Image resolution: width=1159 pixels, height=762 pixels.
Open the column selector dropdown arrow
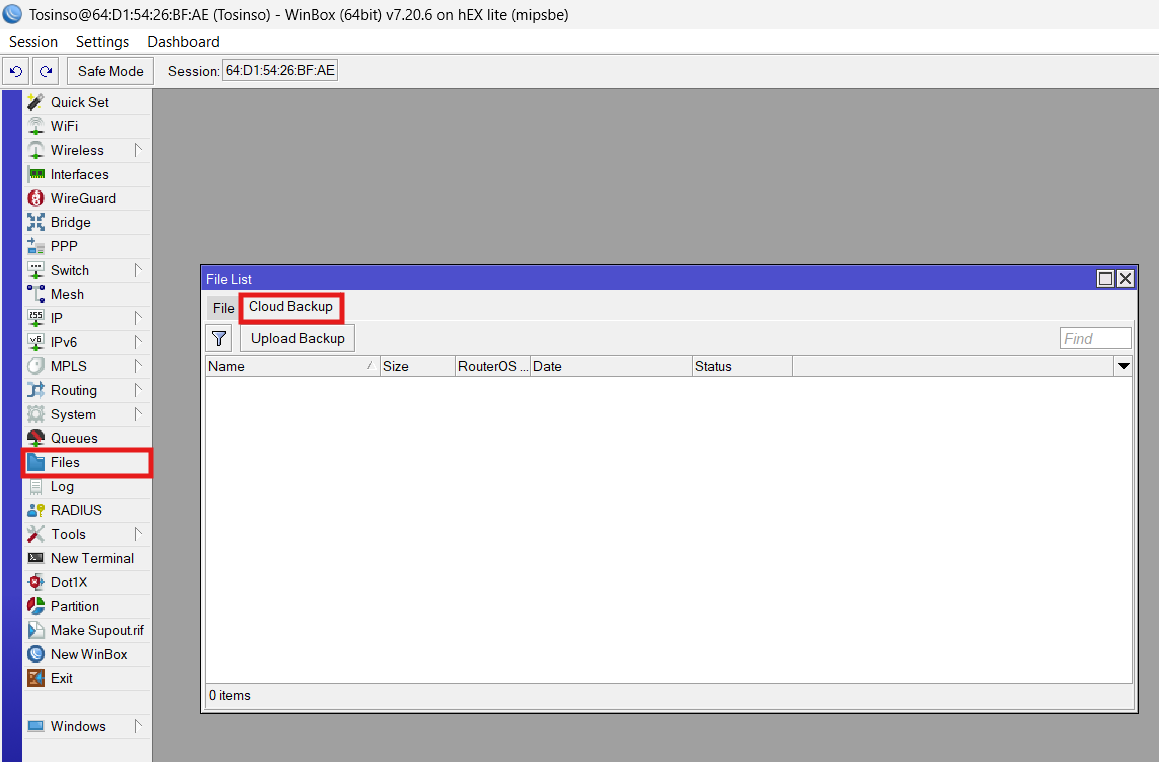pyautogui.click(x=1124, y=366)
